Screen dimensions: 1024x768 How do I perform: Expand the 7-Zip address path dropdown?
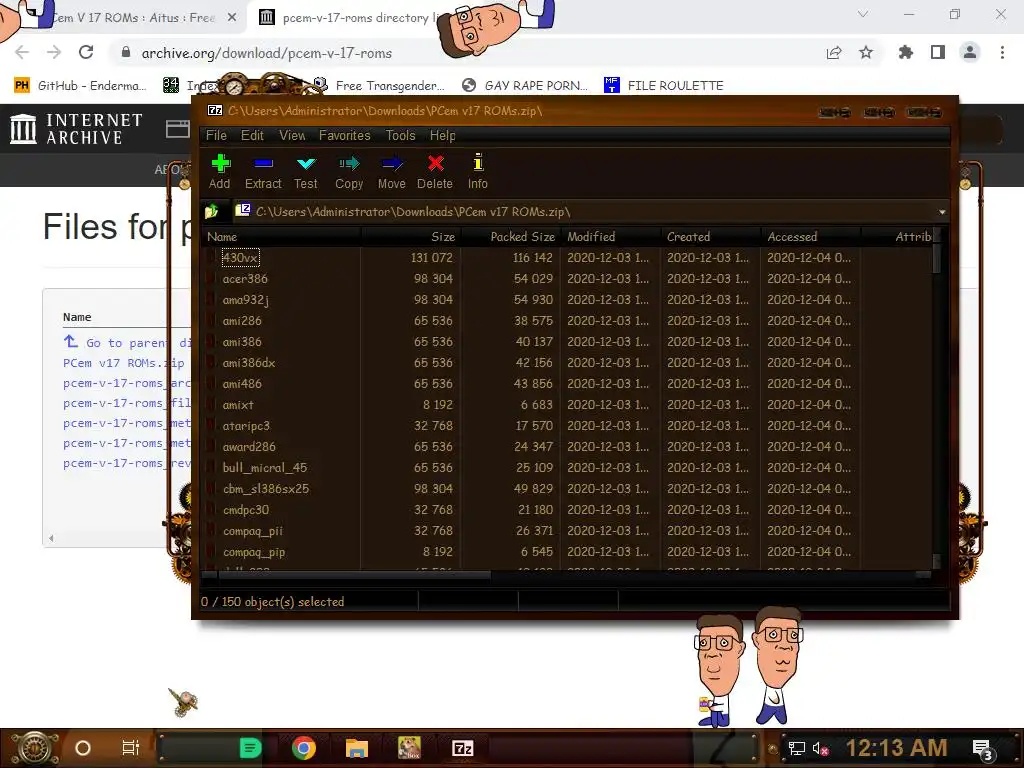coord(942,212)
